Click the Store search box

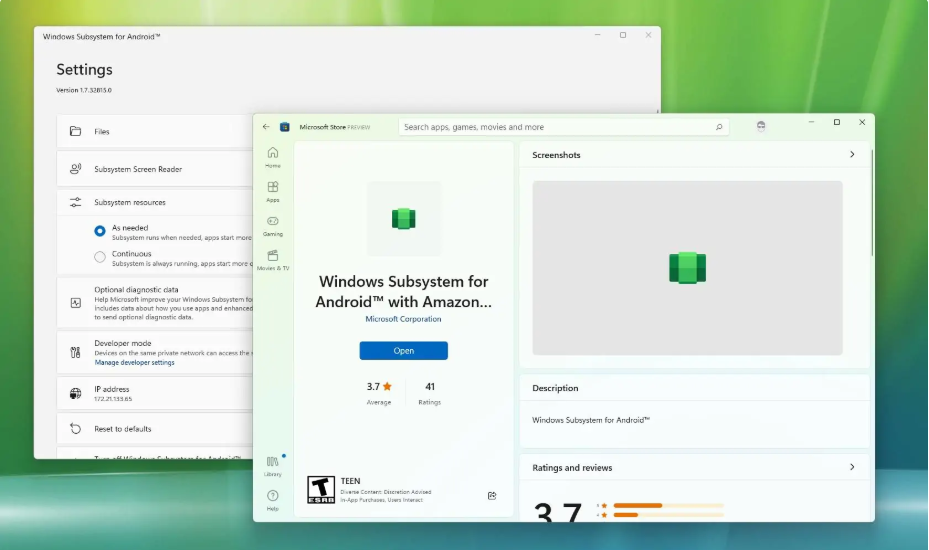563,127
